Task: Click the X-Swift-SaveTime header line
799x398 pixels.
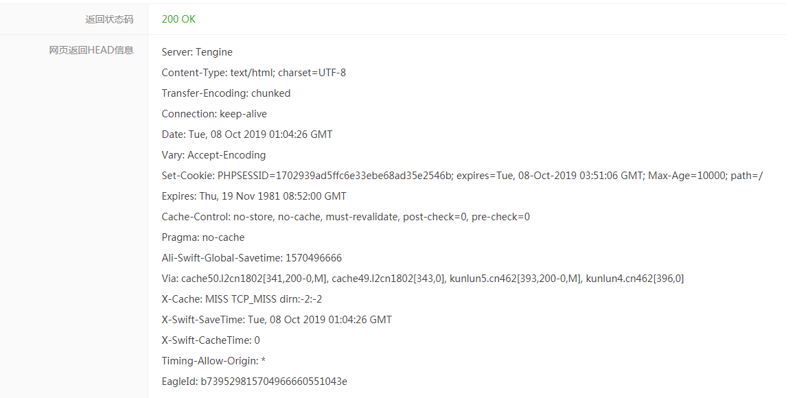Action: [277, 320]
